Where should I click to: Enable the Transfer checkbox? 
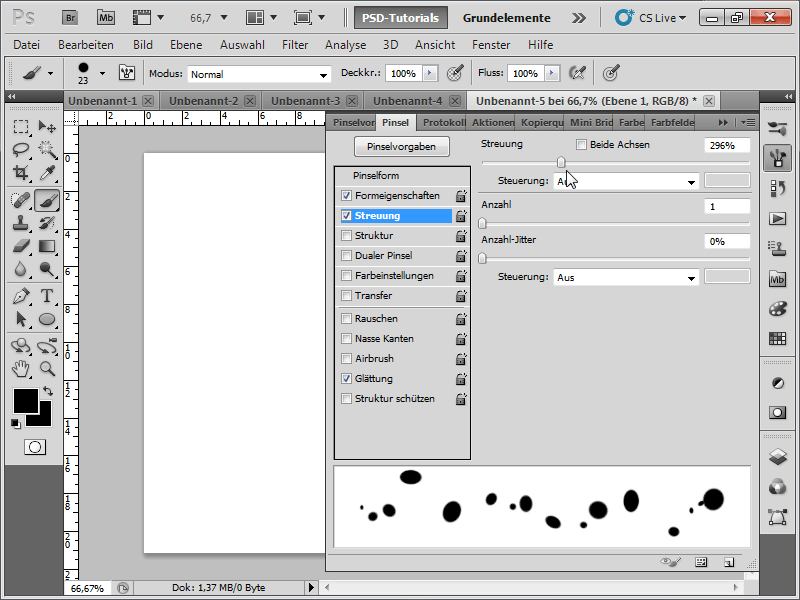coord(346,295)
